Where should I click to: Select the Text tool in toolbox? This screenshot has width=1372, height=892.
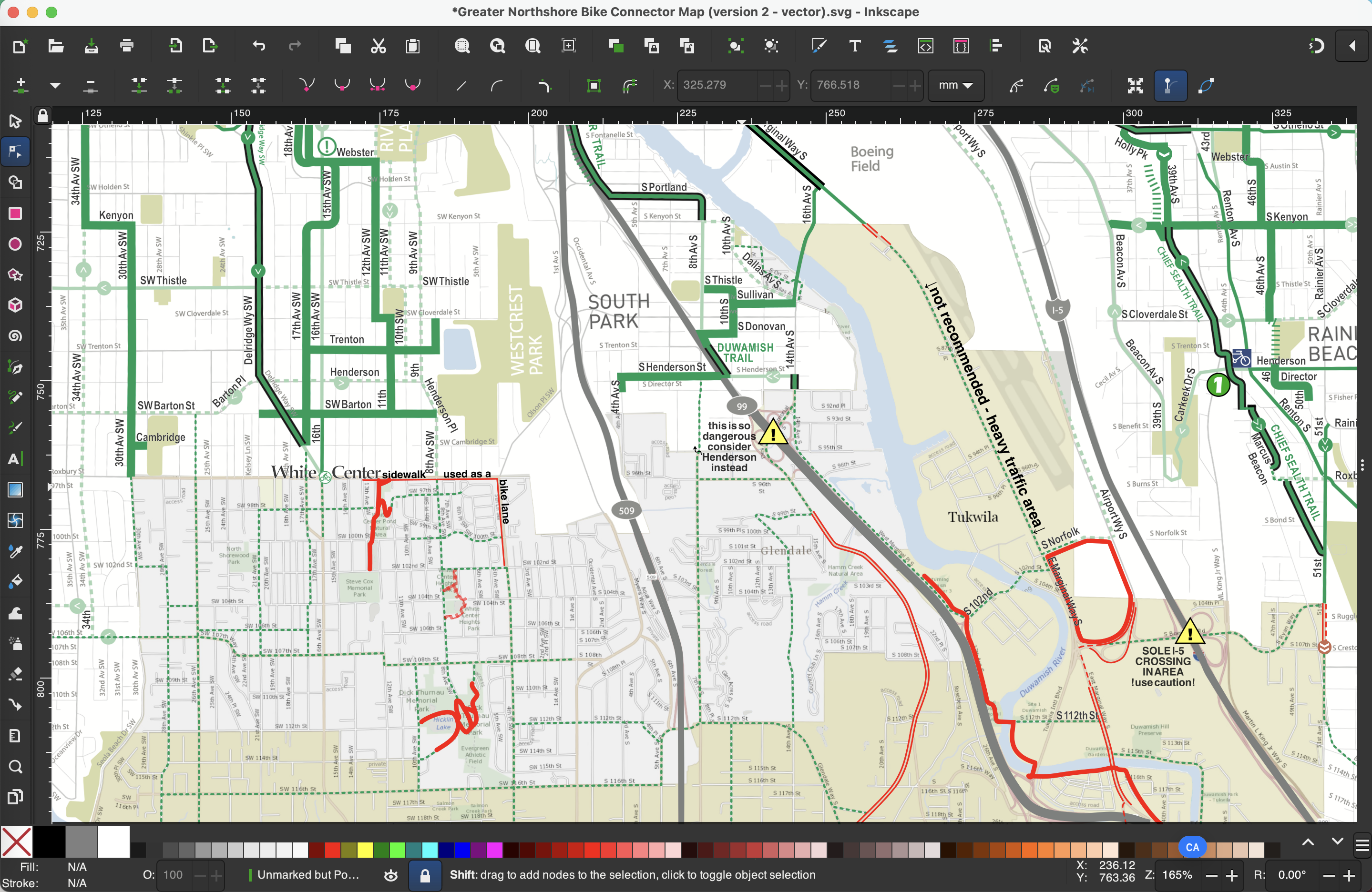pyautogui.click(x=15, y=458)
